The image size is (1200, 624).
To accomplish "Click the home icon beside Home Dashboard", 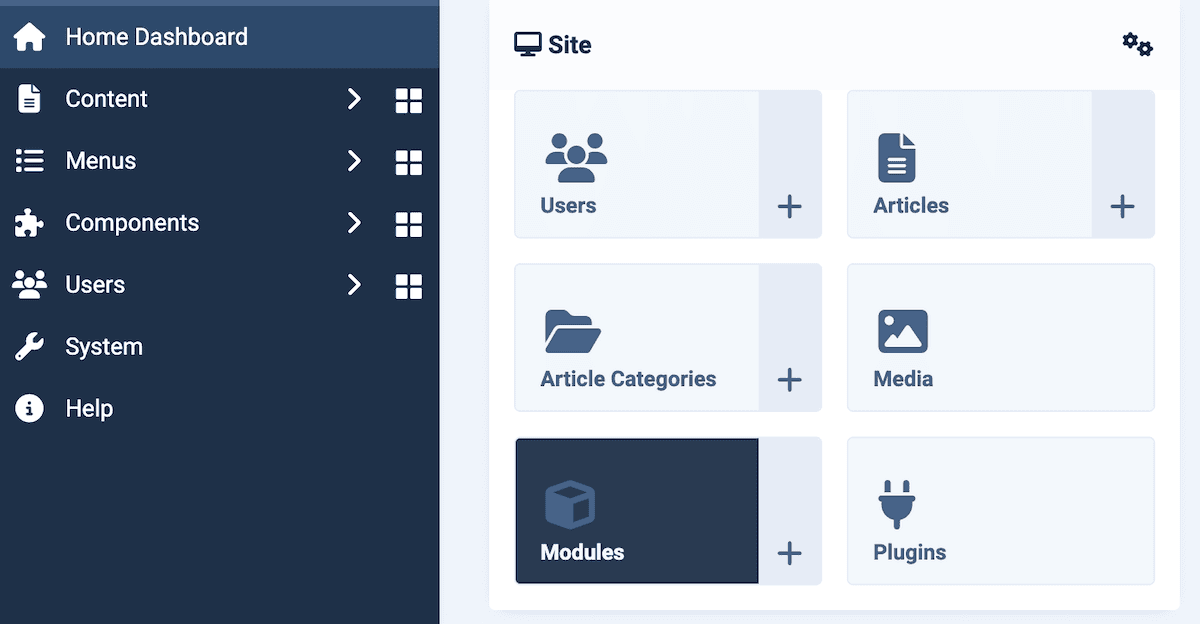I will coord(30,36).
